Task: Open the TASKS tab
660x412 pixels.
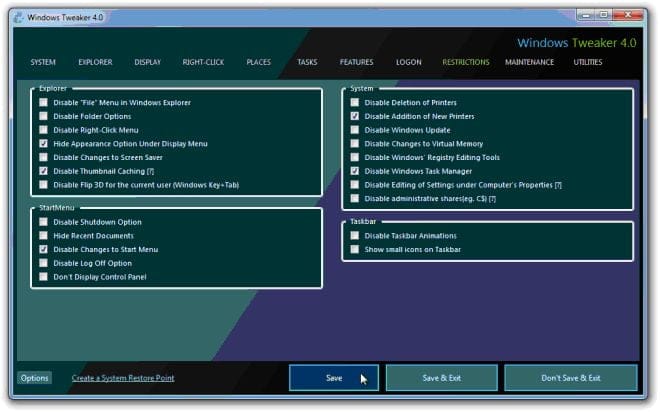Action: point(307,62)
